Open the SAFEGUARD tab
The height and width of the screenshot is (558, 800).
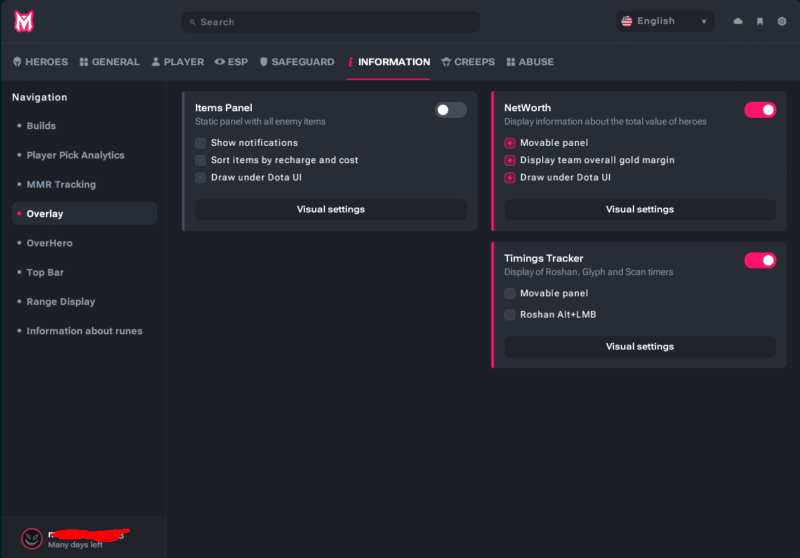coord(297,62)
